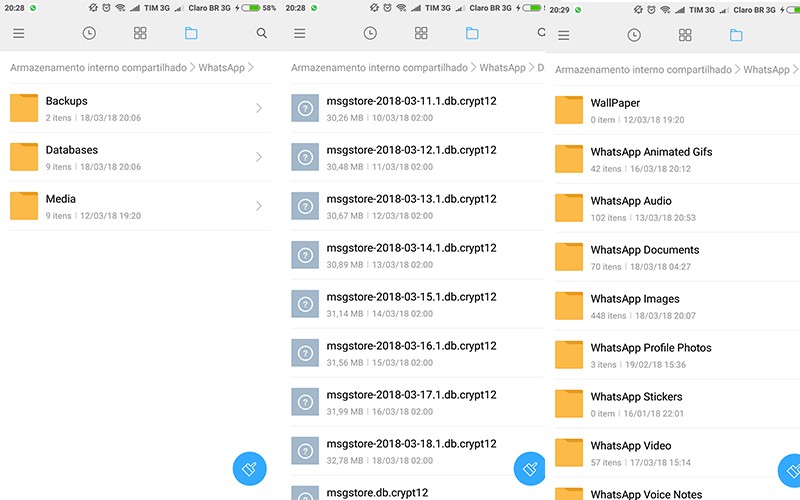Select folder tab in middle screen
Viewport: 800px width, 500px height.
tap(472, 34)
